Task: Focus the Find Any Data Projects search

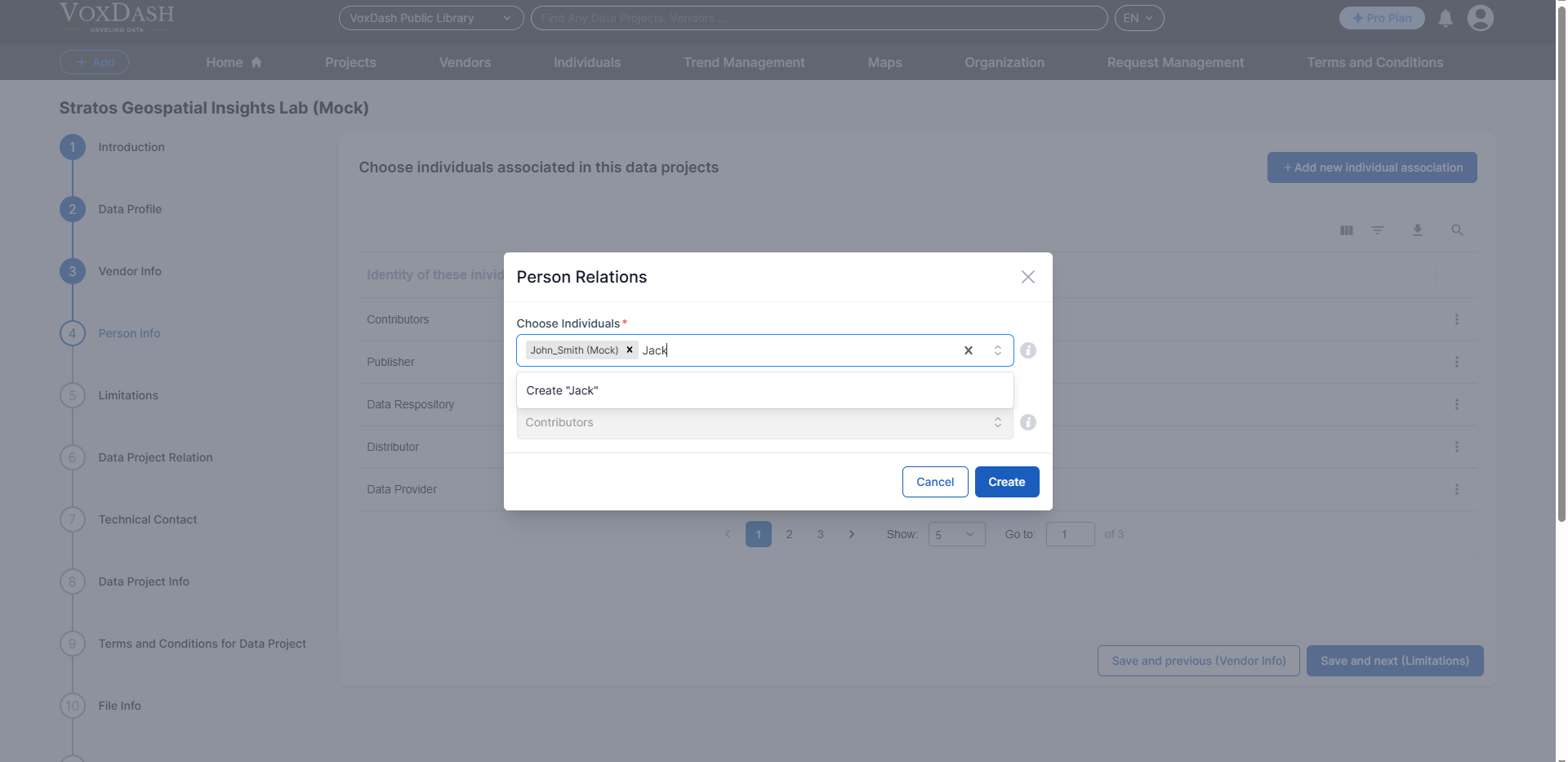Action: tap(818, 18)
